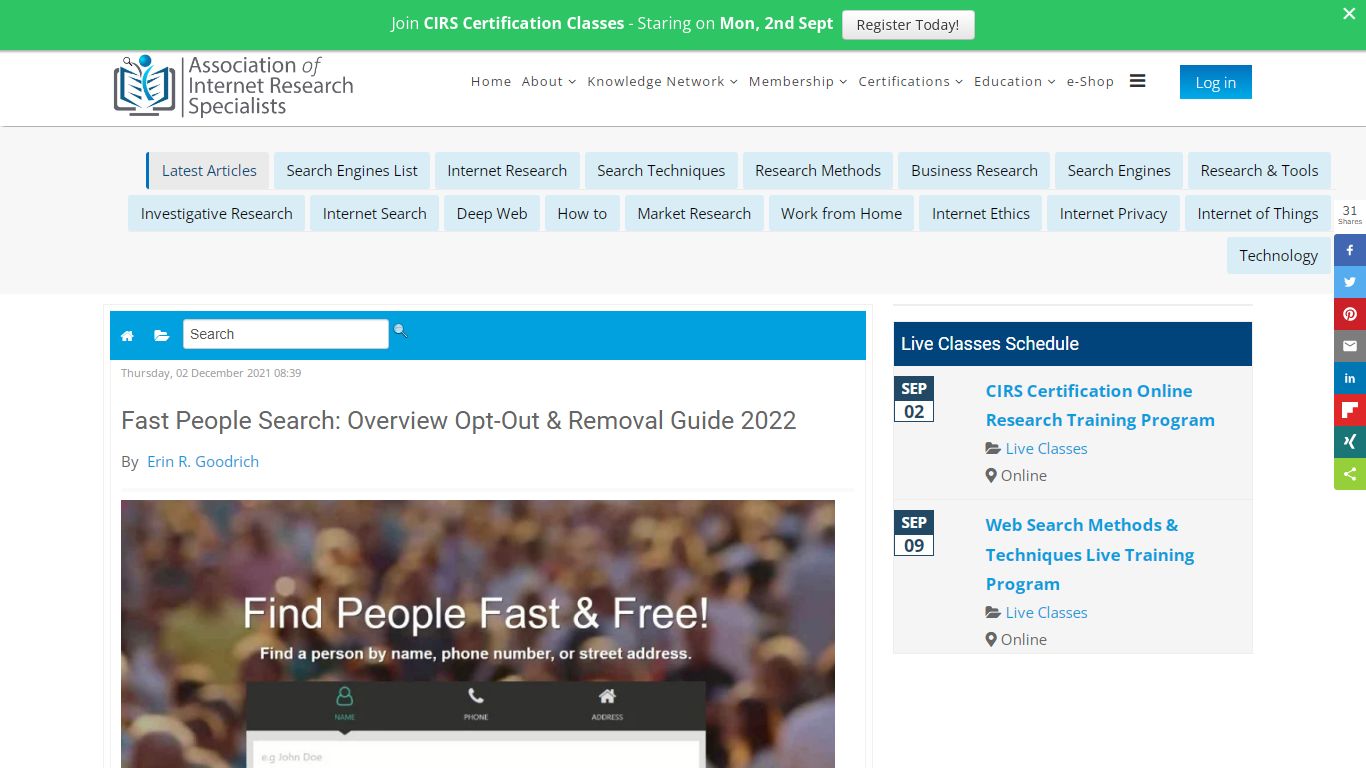
Task: Click the SEP 09 date badge
Action: click(x=914, y=534)
